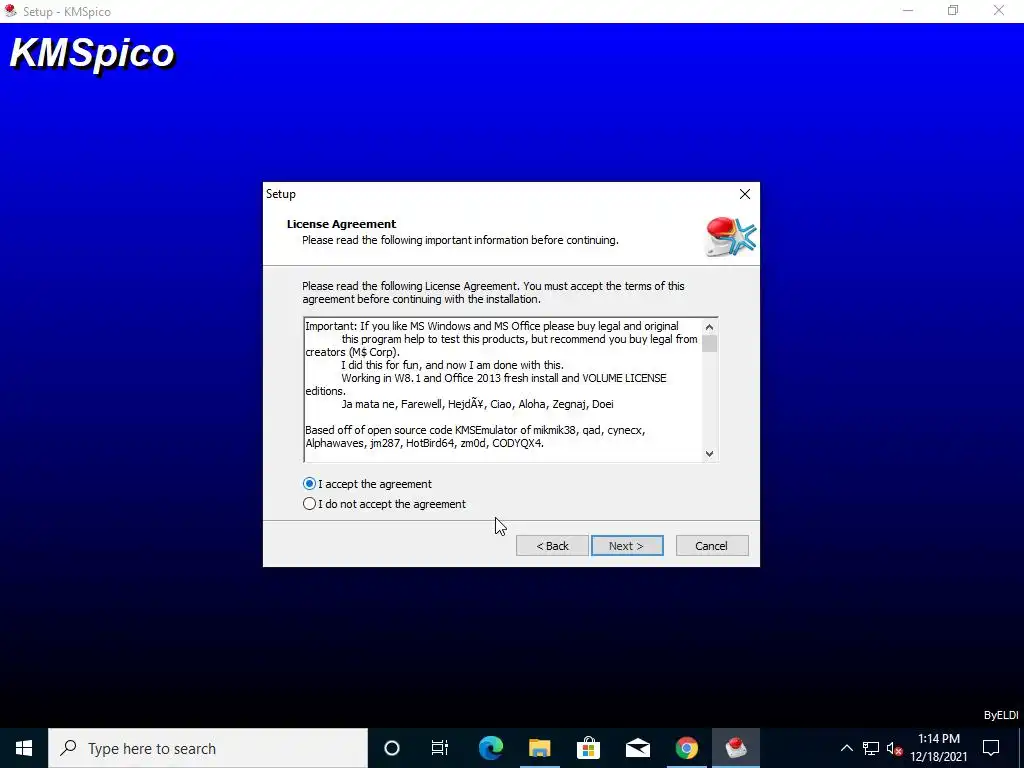Minimize the Setup - KMSpico window
Screen dimensions: 1024x768
(x=908, y=11)
